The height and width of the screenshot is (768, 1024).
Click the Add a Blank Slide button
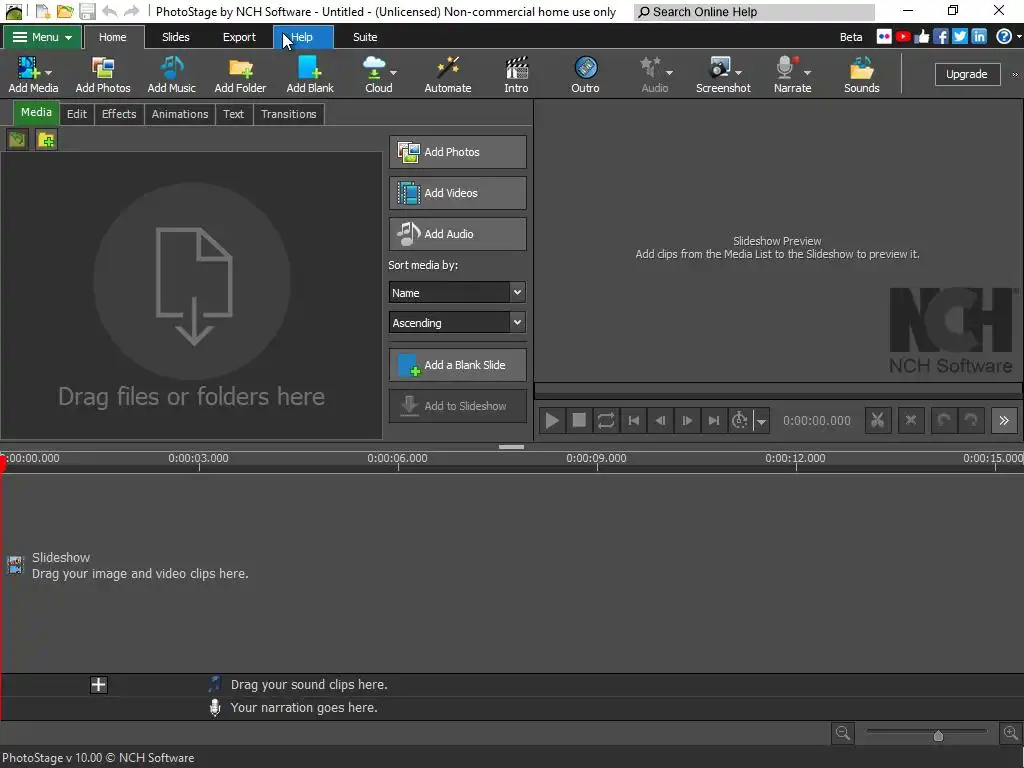tap(458, 365)
